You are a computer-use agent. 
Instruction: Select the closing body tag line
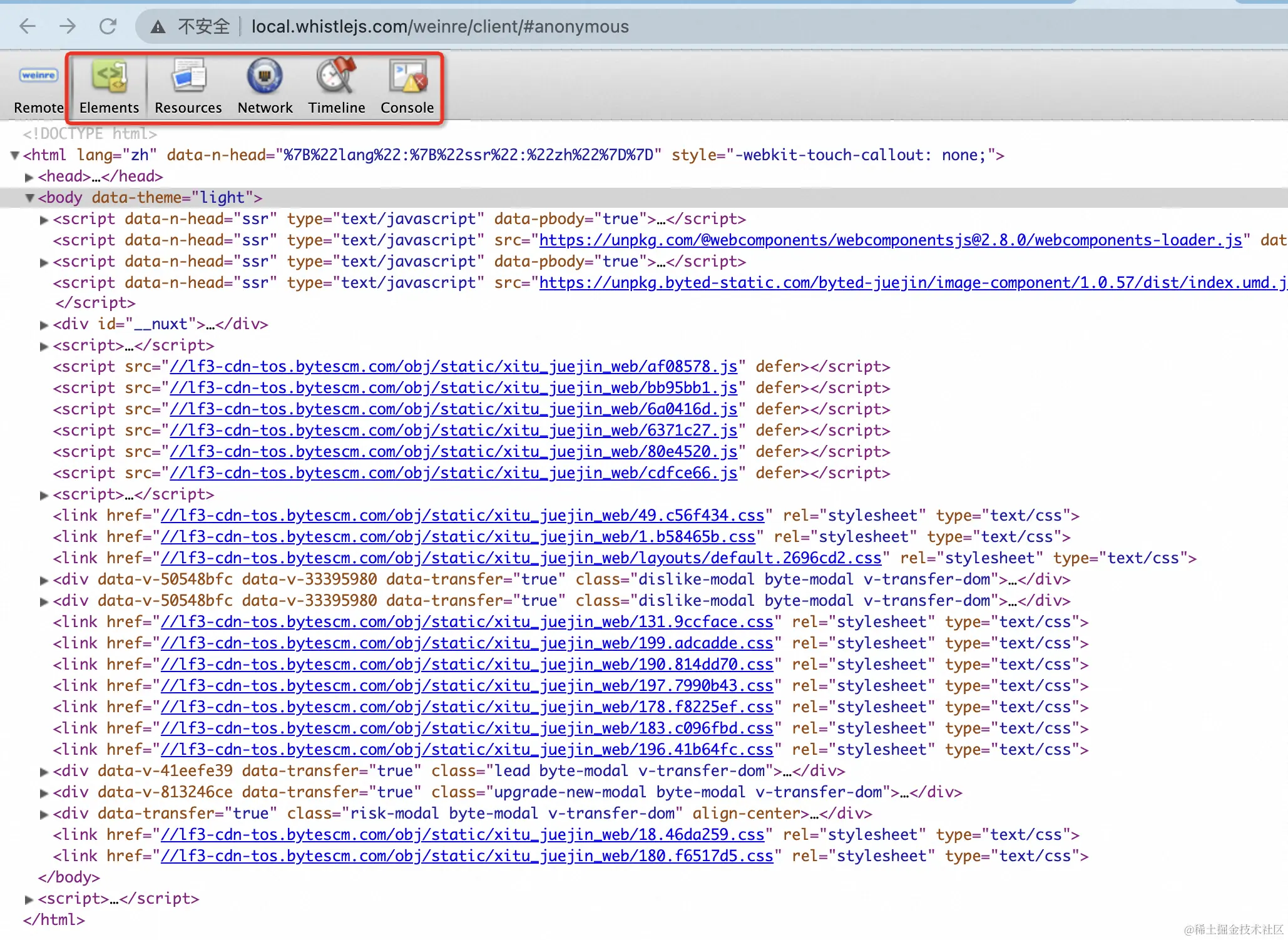[x=69, y=877]
